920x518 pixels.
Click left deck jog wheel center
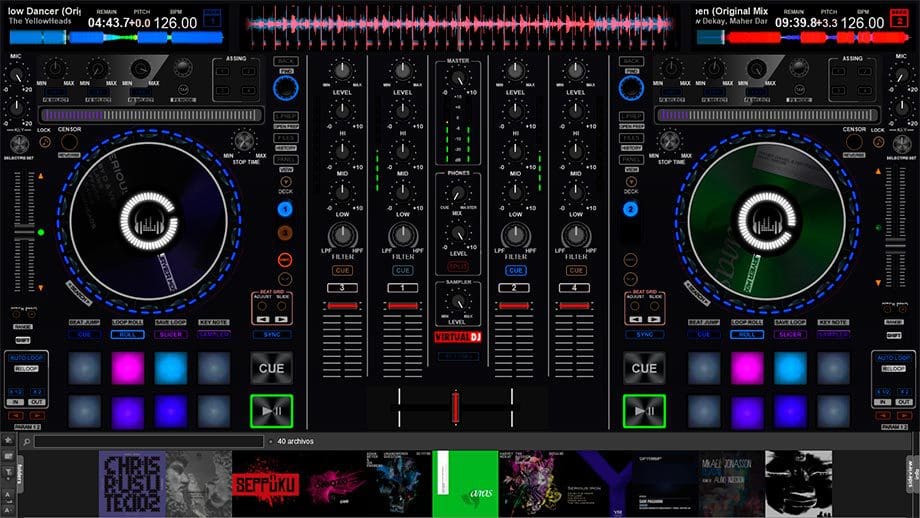[148, 221]
